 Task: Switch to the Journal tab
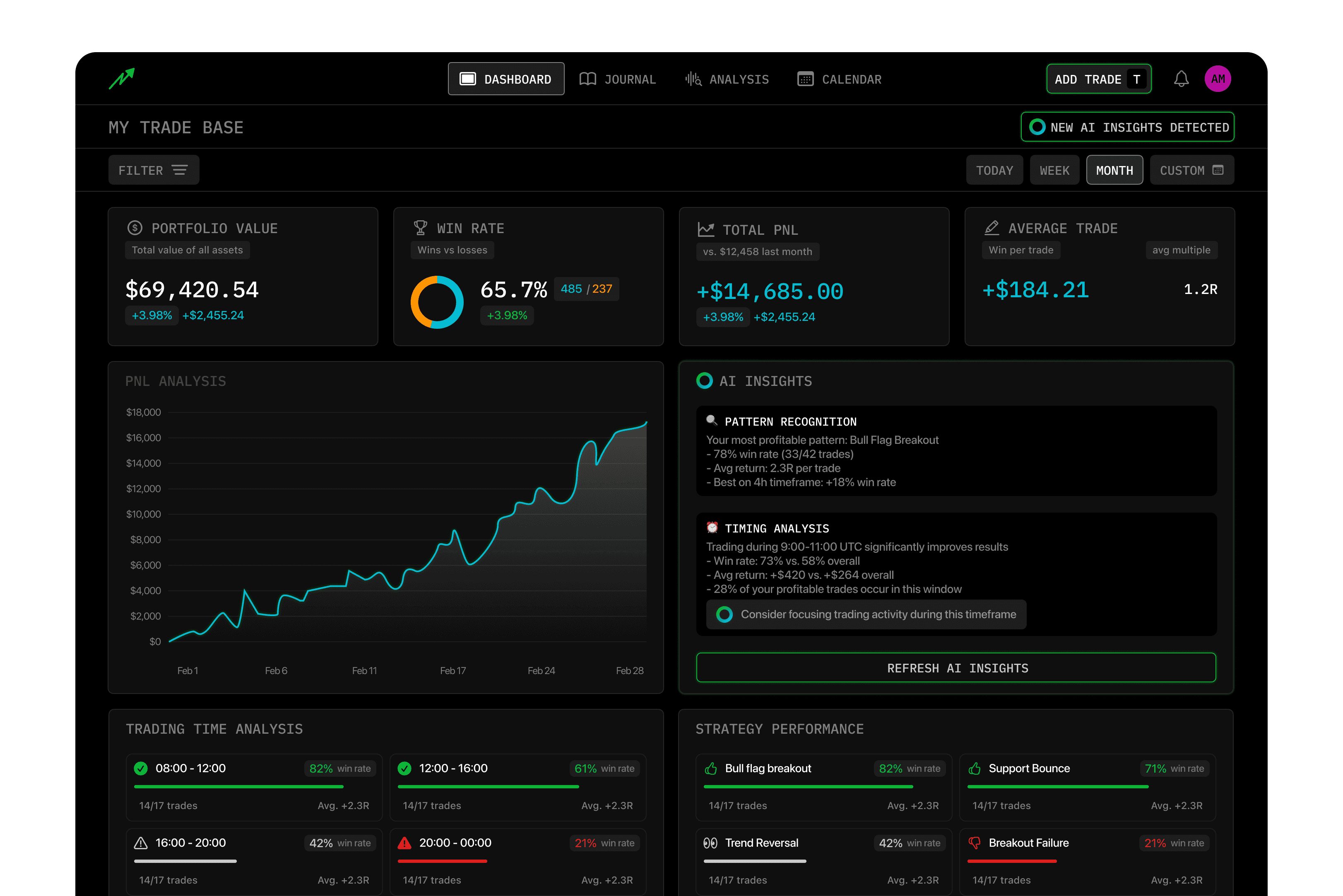coord(618,79)
